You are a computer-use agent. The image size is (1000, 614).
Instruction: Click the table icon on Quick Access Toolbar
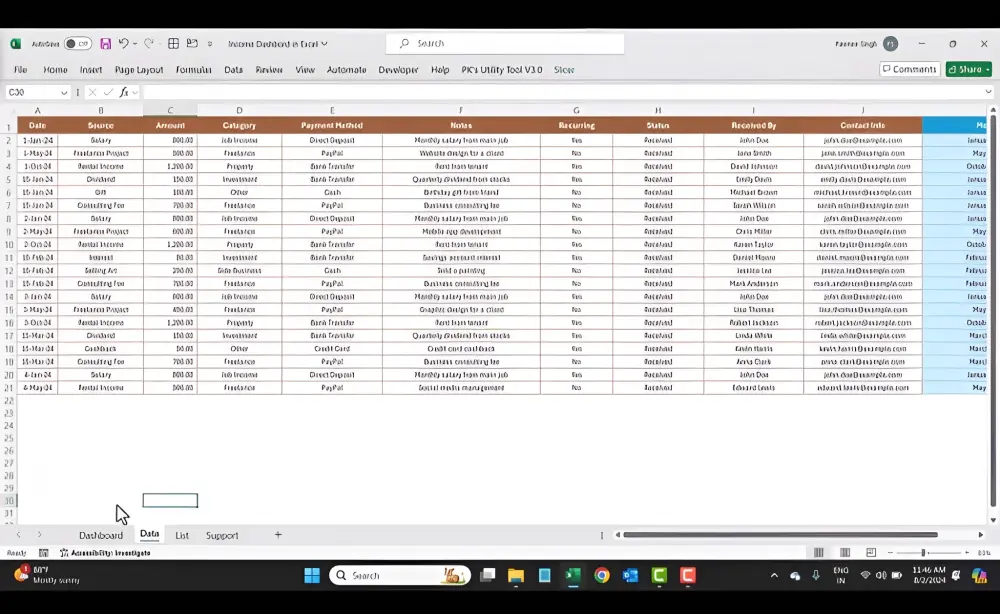click(x=173, y=43)
